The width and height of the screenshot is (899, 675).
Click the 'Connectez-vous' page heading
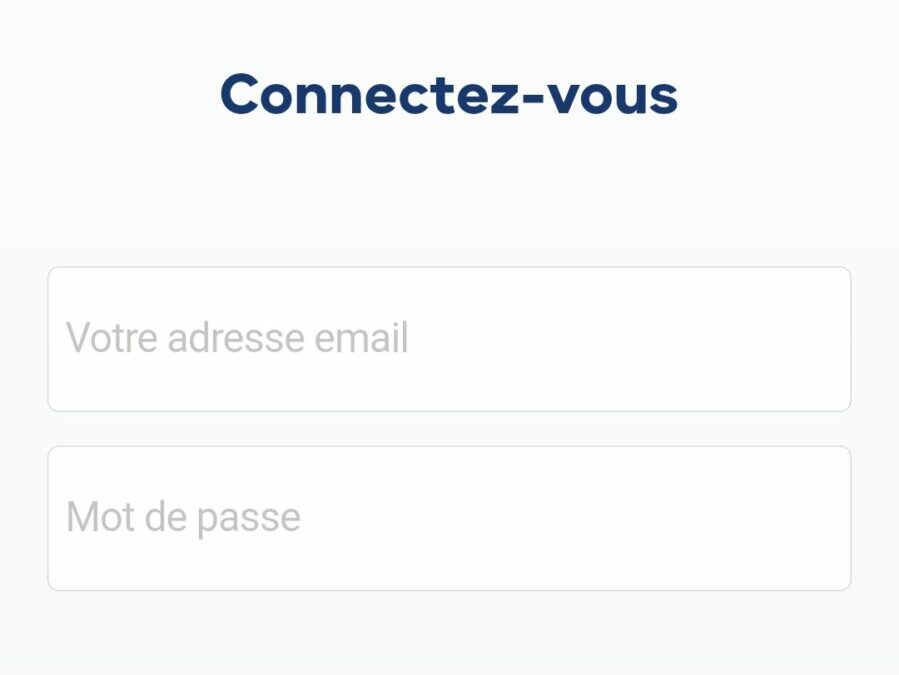449,95
